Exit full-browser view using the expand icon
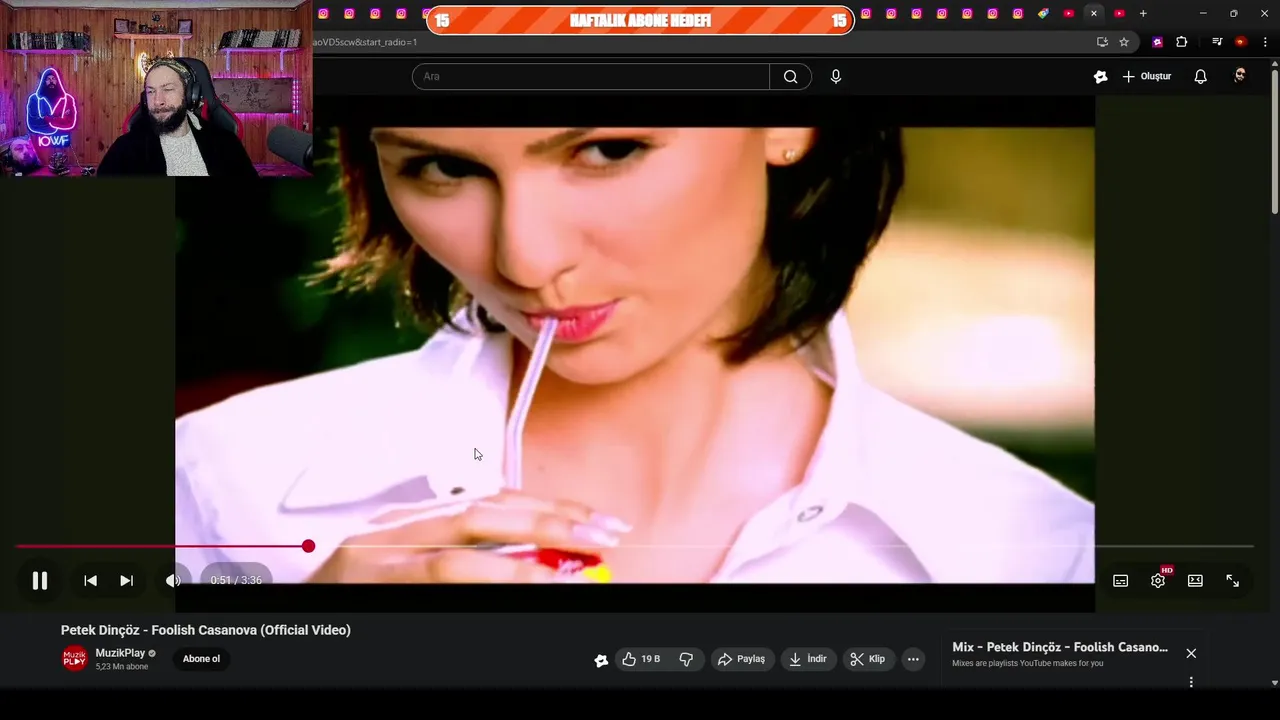The width and height of the screenshot is (1280, 720). [1232, 581]
